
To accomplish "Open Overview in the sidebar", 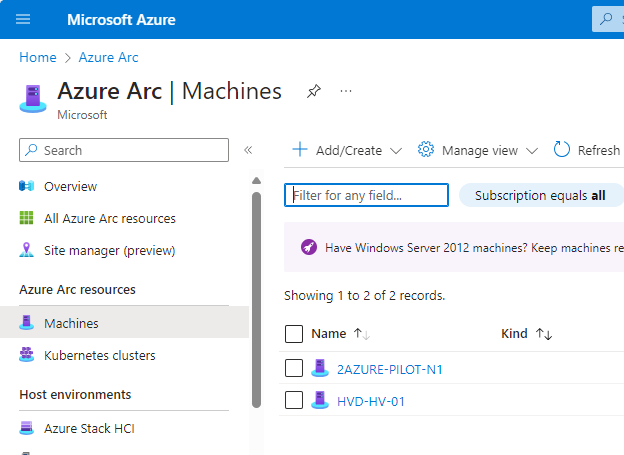I will (x=70, y=186).
